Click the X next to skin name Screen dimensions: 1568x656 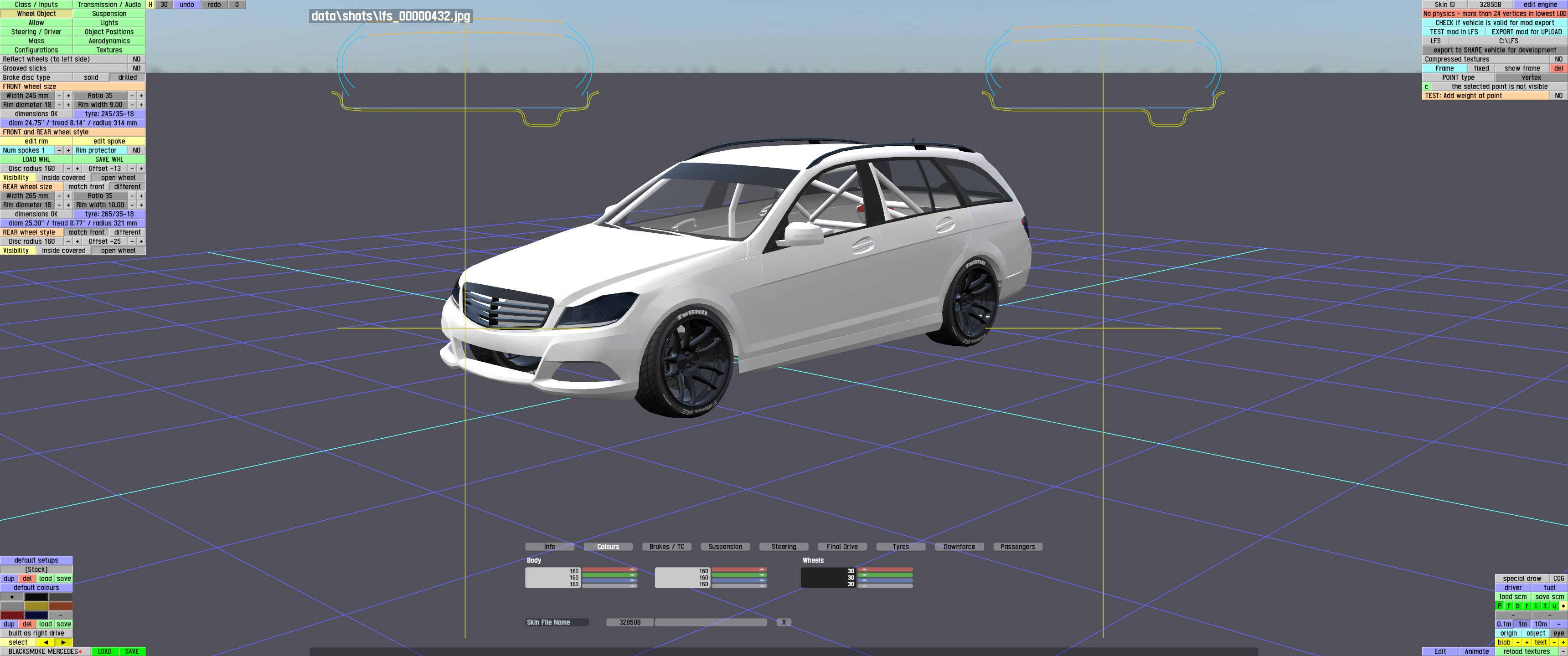click(x=784, y=622)
